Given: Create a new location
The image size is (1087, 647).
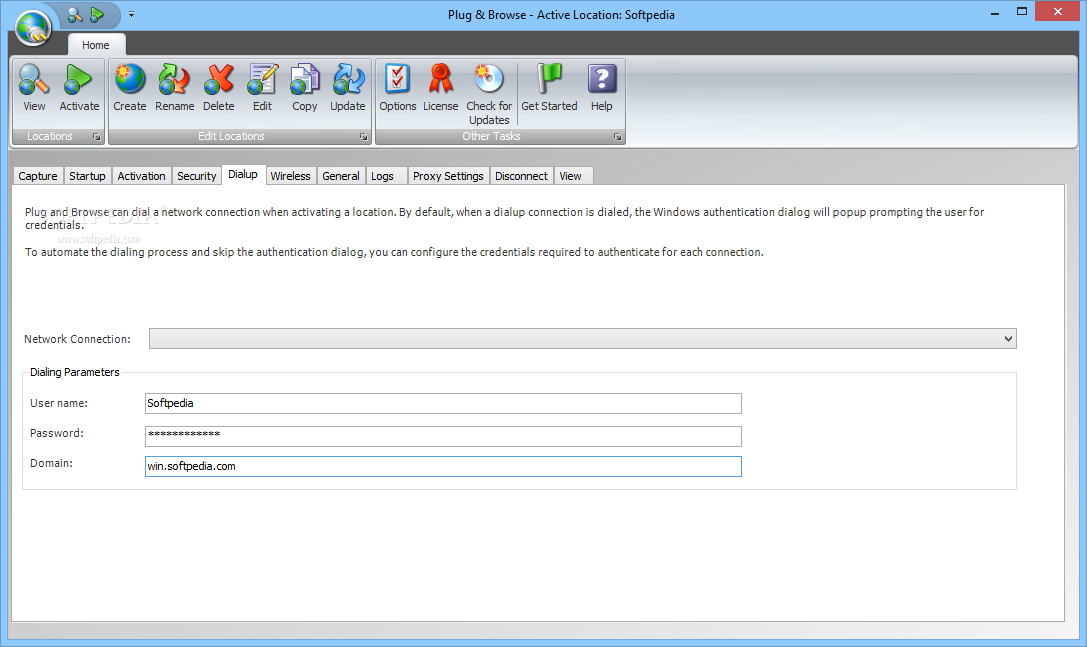Looking at the screenshot, I should 130,87.
